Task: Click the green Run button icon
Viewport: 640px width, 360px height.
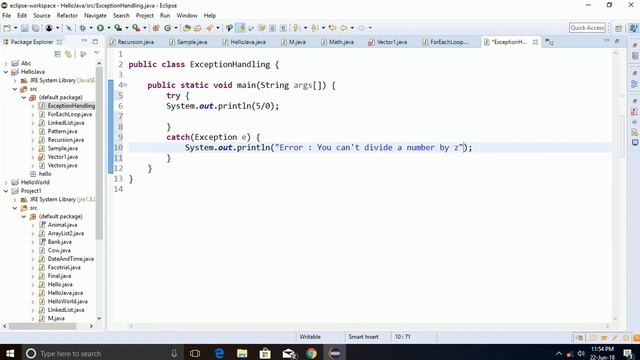Action: point(100,28)
